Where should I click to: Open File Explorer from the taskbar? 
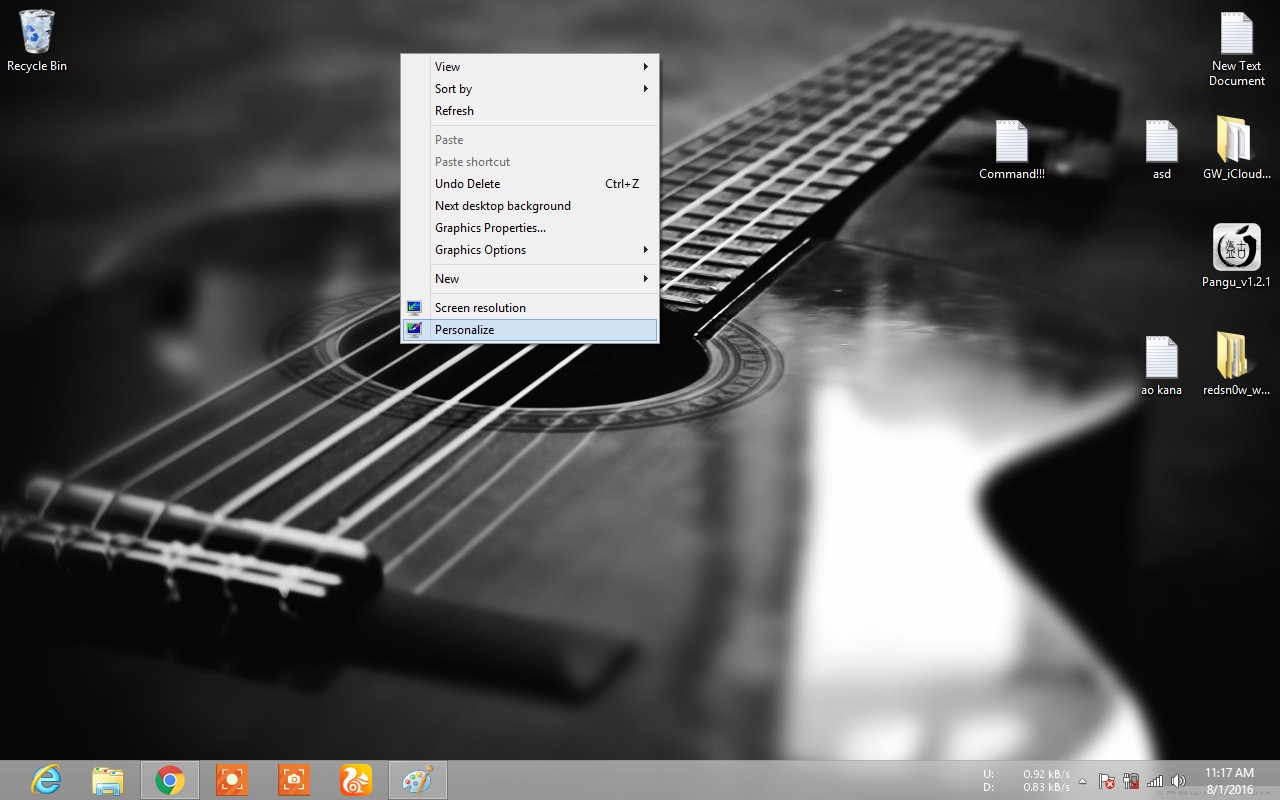(108, 779)
